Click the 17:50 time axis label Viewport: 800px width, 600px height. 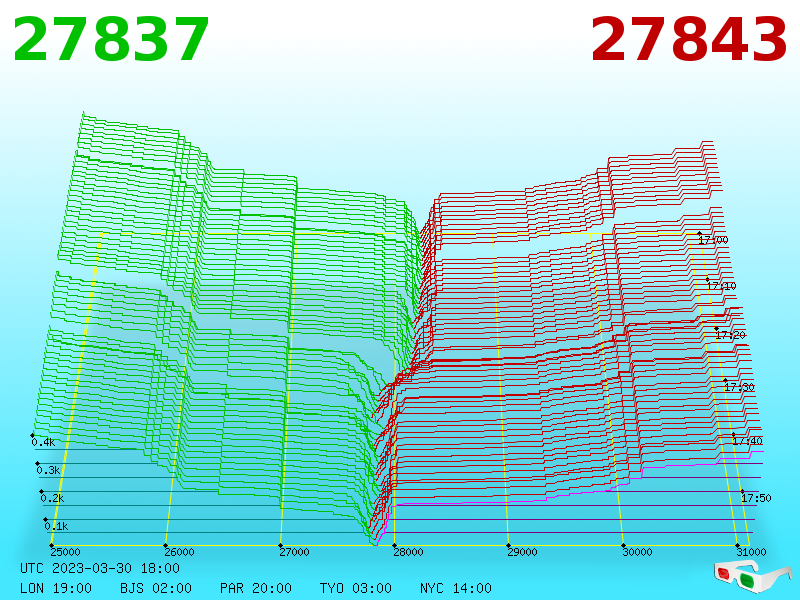(756, 498)
